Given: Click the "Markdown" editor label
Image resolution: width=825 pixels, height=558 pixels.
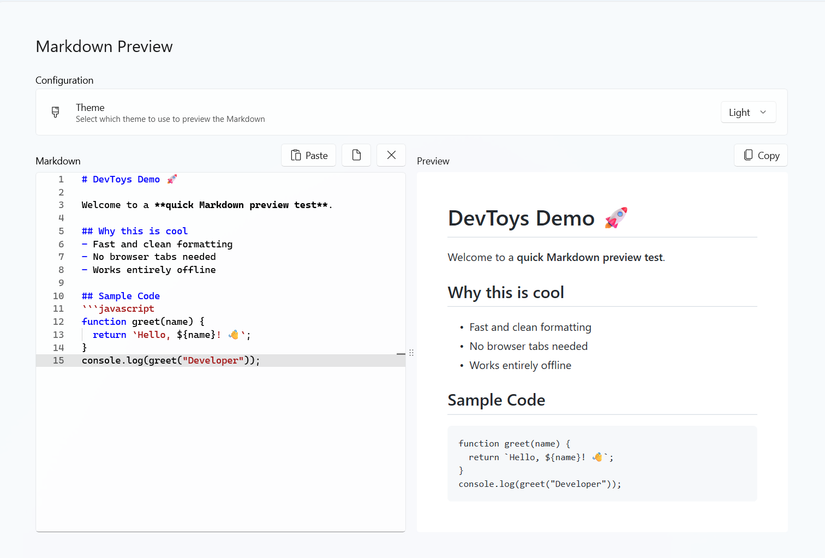Looking at the screenshot, I should (x=58, y=161).
